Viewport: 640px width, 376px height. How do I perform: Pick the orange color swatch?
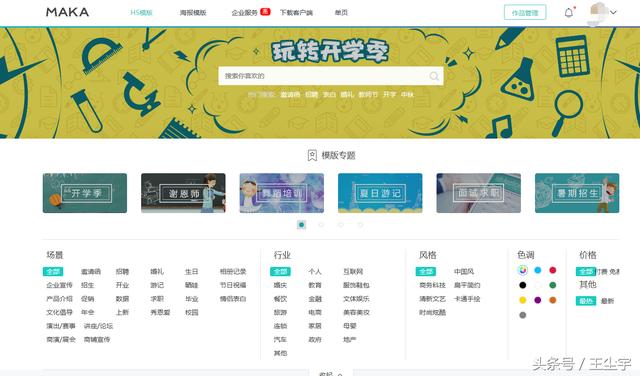point(553,300)
